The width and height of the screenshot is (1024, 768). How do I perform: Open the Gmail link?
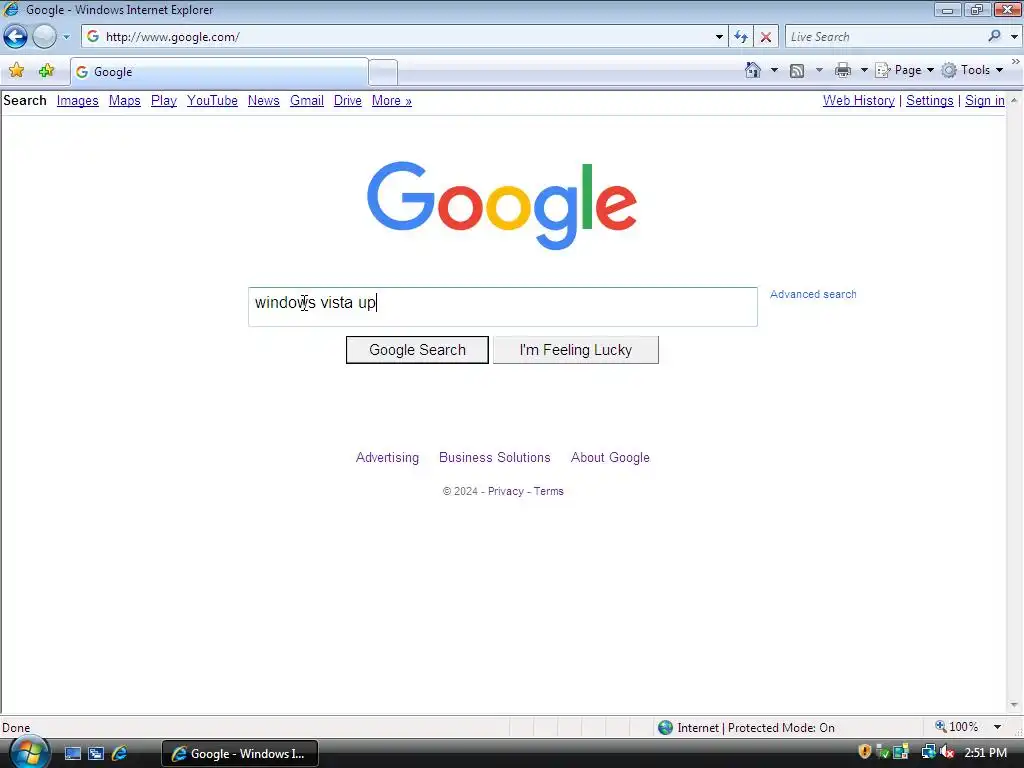(x=307, y=101)
